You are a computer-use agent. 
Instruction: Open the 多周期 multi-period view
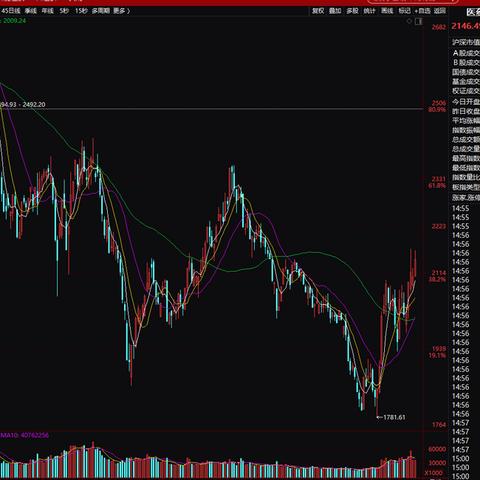click(x=101, y=11)
